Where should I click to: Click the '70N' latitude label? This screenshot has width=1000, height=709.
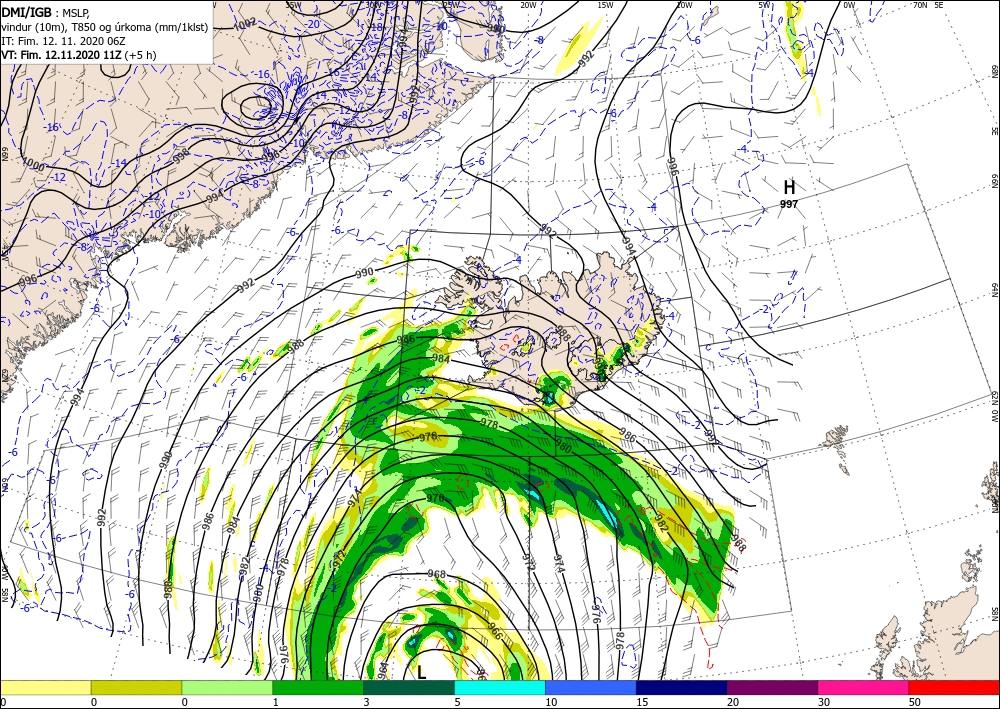(920, 5)
